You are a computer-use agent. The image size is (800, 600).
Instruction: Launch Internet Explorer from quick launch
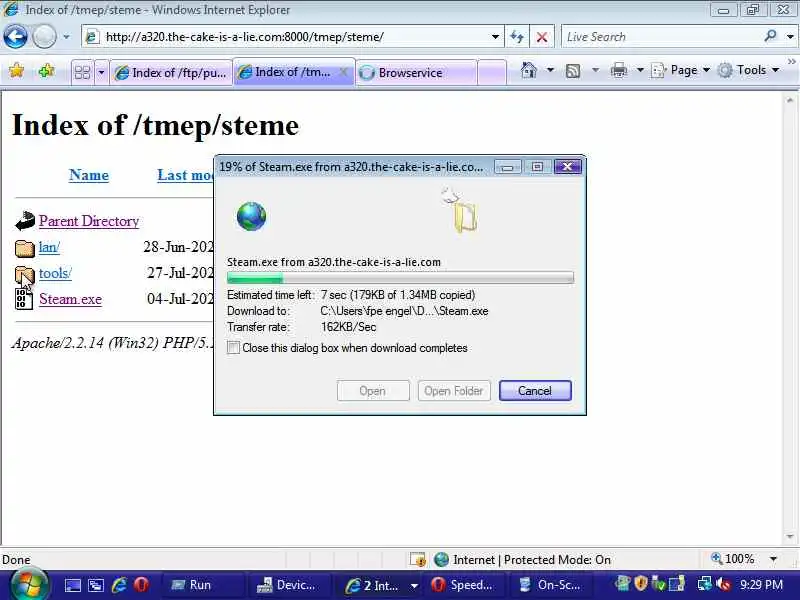pos(119,585)
